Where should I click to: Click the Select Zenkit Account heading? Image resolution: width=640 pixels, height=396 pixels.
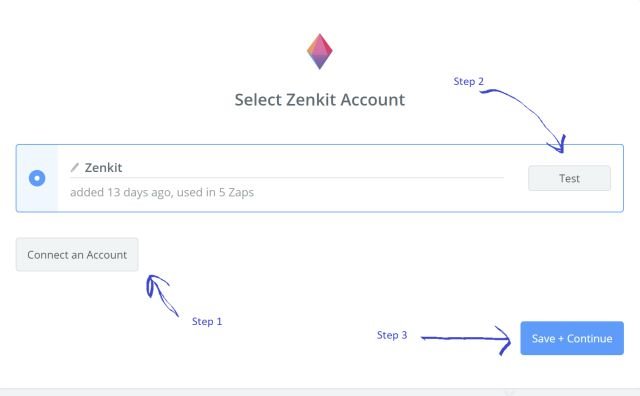[320, 100]
